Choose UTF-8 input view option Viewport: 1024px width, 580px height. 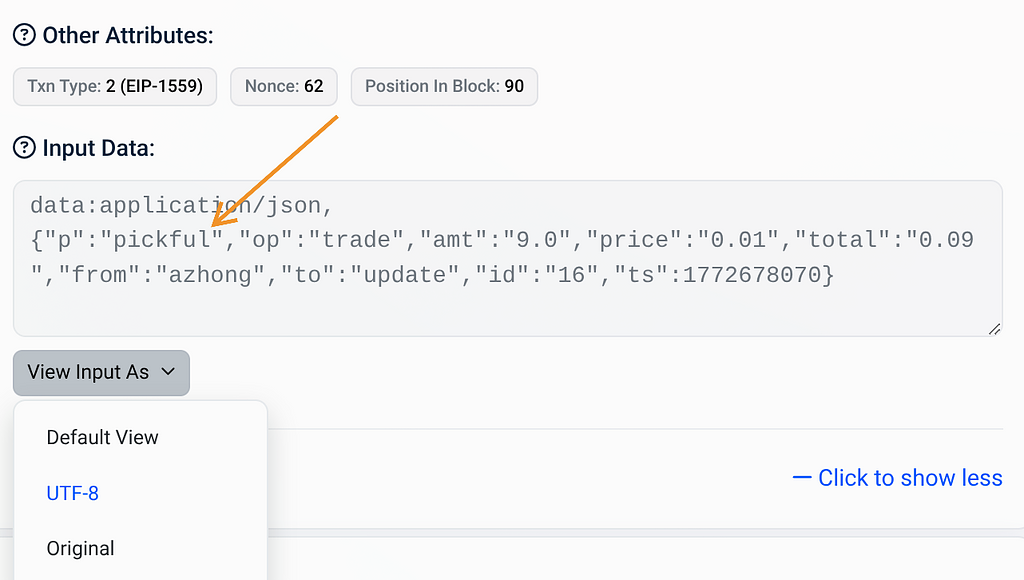(72, 493)
